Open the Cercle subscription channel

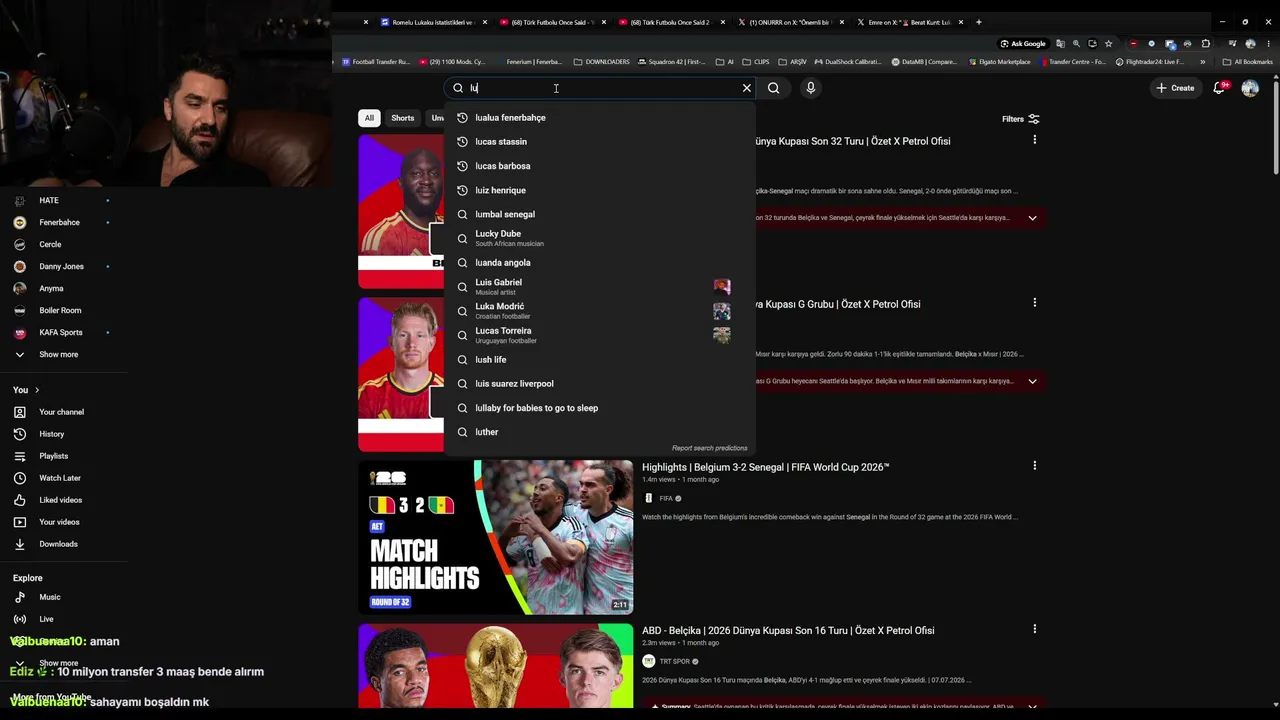pos(50,244)
